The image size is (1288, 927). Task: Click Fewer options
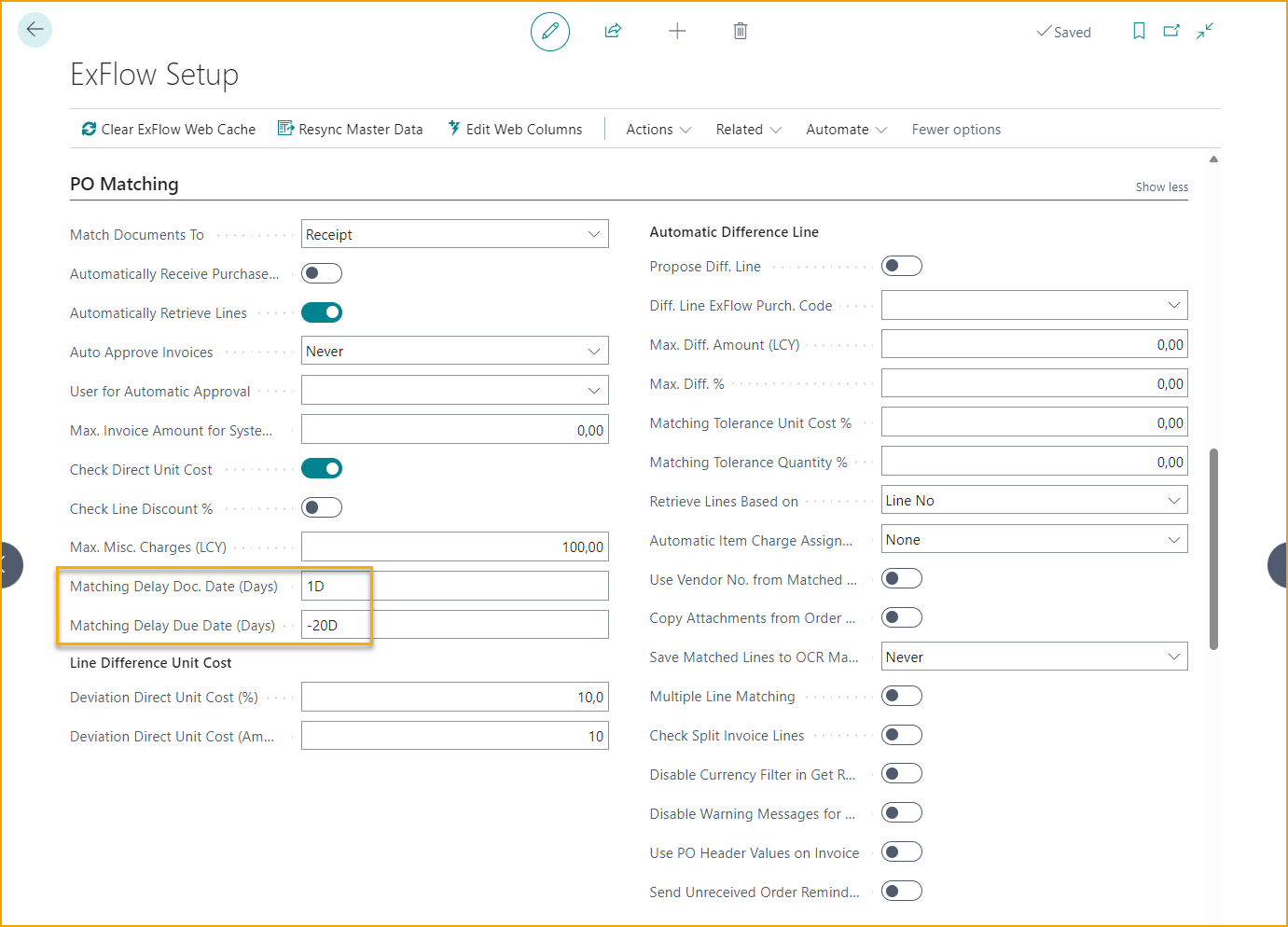pyautogui.click(x=956, y=130)
